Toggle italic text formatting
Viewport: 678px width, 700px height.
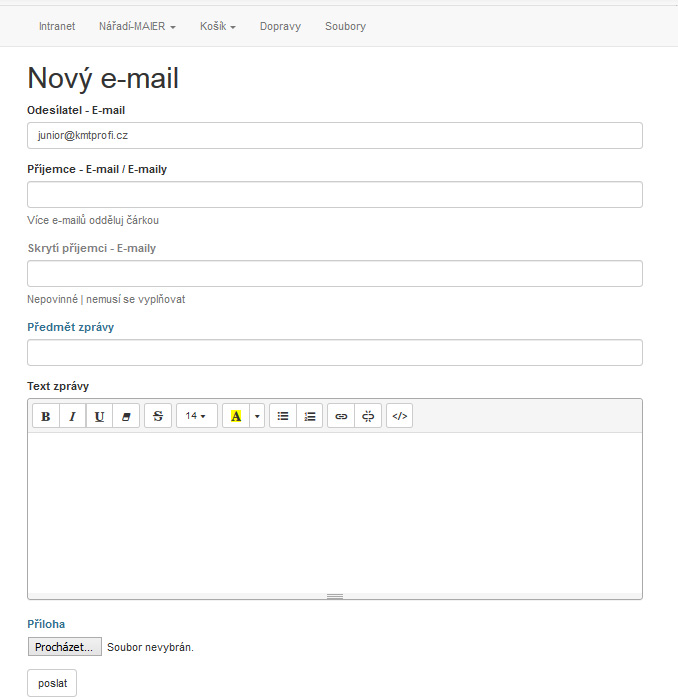tap(73, 416)
